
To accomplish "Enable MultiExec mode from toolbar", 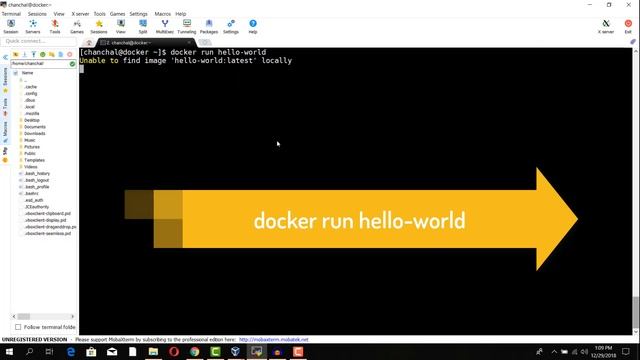I will pos(164,27).
